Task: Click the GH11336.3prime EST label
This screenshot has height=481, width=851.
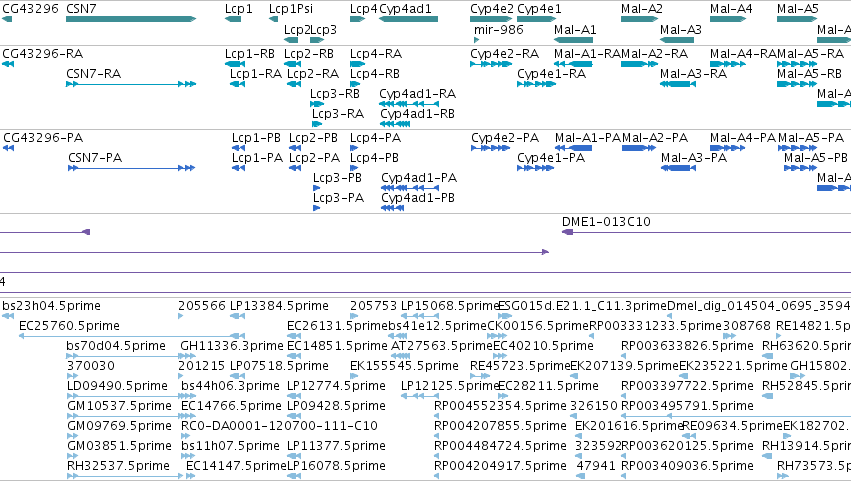Action: (x=232, y=346)
